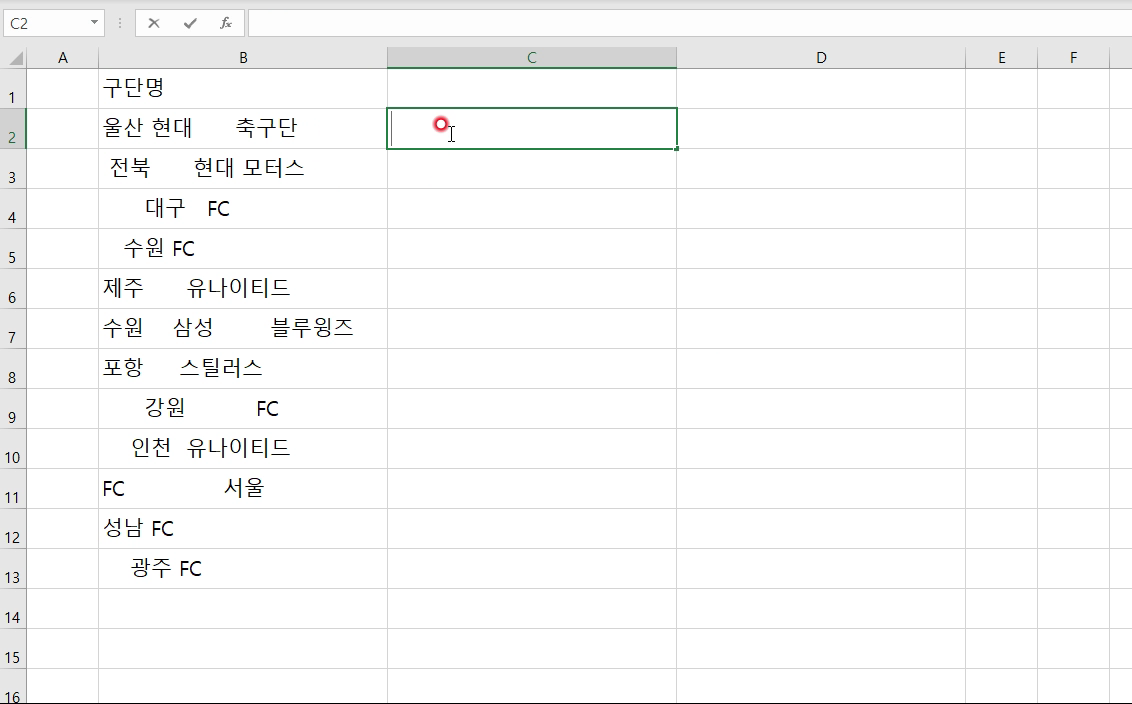The width and height of the screenshot is (1132, 704).
Task: Select row 7 header
Action: coord(12,329)
